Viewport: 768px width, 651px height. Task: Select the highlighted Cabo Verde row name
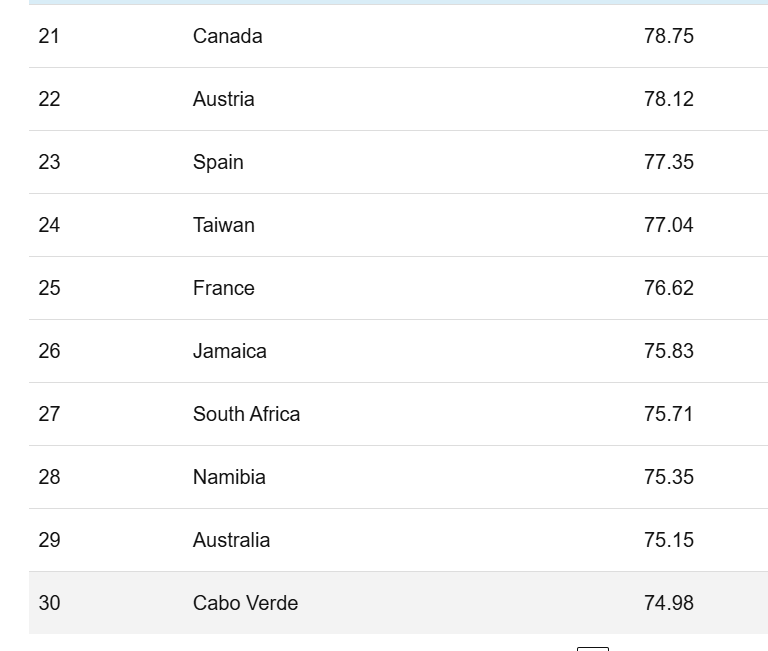pos(245,603)
